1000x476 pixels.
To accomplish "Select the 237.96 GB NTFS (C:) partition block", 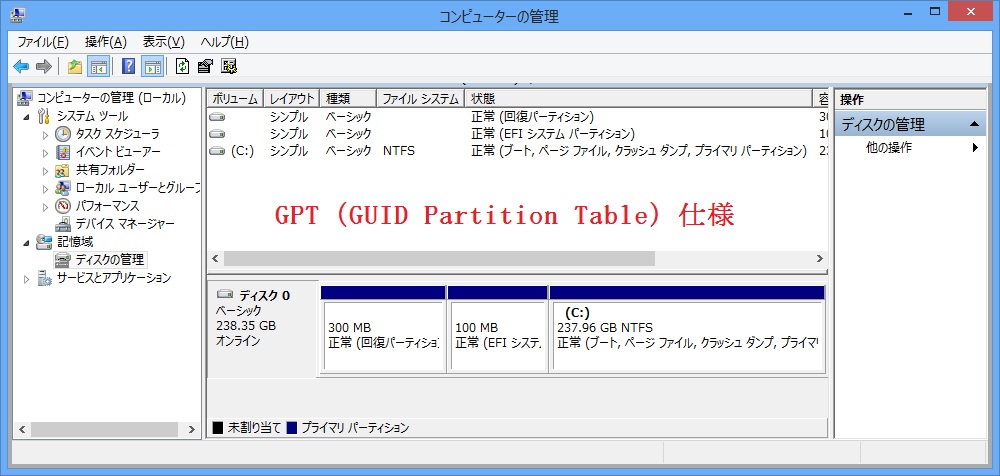I will tap(687, 329).
